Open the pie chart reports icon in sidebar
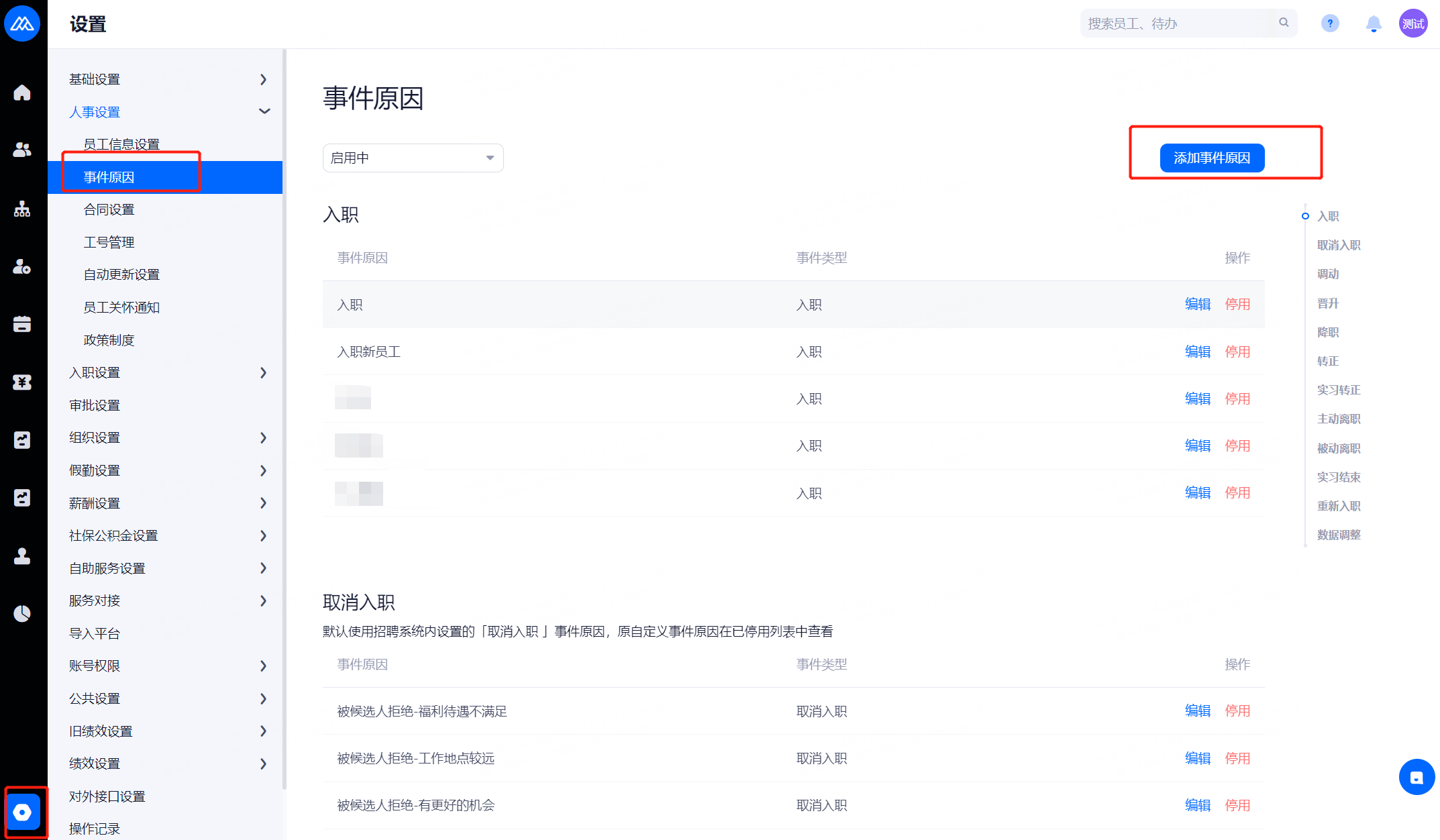The image size is (1440, 840). (22, 613)
